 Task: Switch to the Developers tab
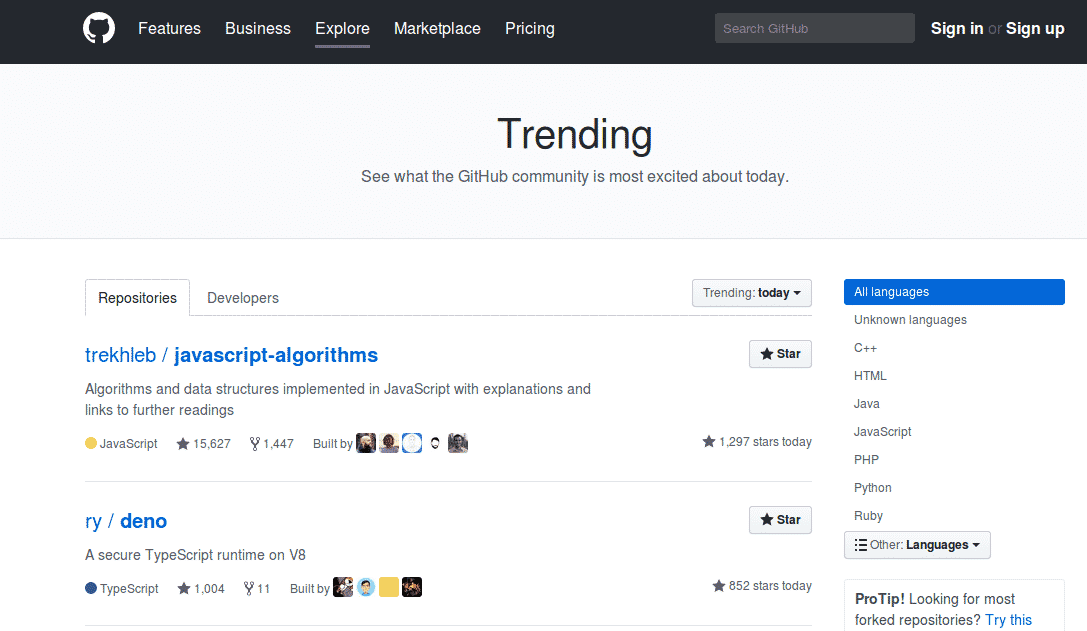(x=243, y=297)
